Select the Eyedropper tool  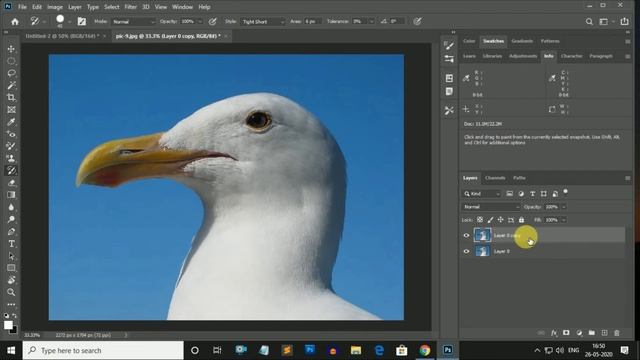[11, 122]
